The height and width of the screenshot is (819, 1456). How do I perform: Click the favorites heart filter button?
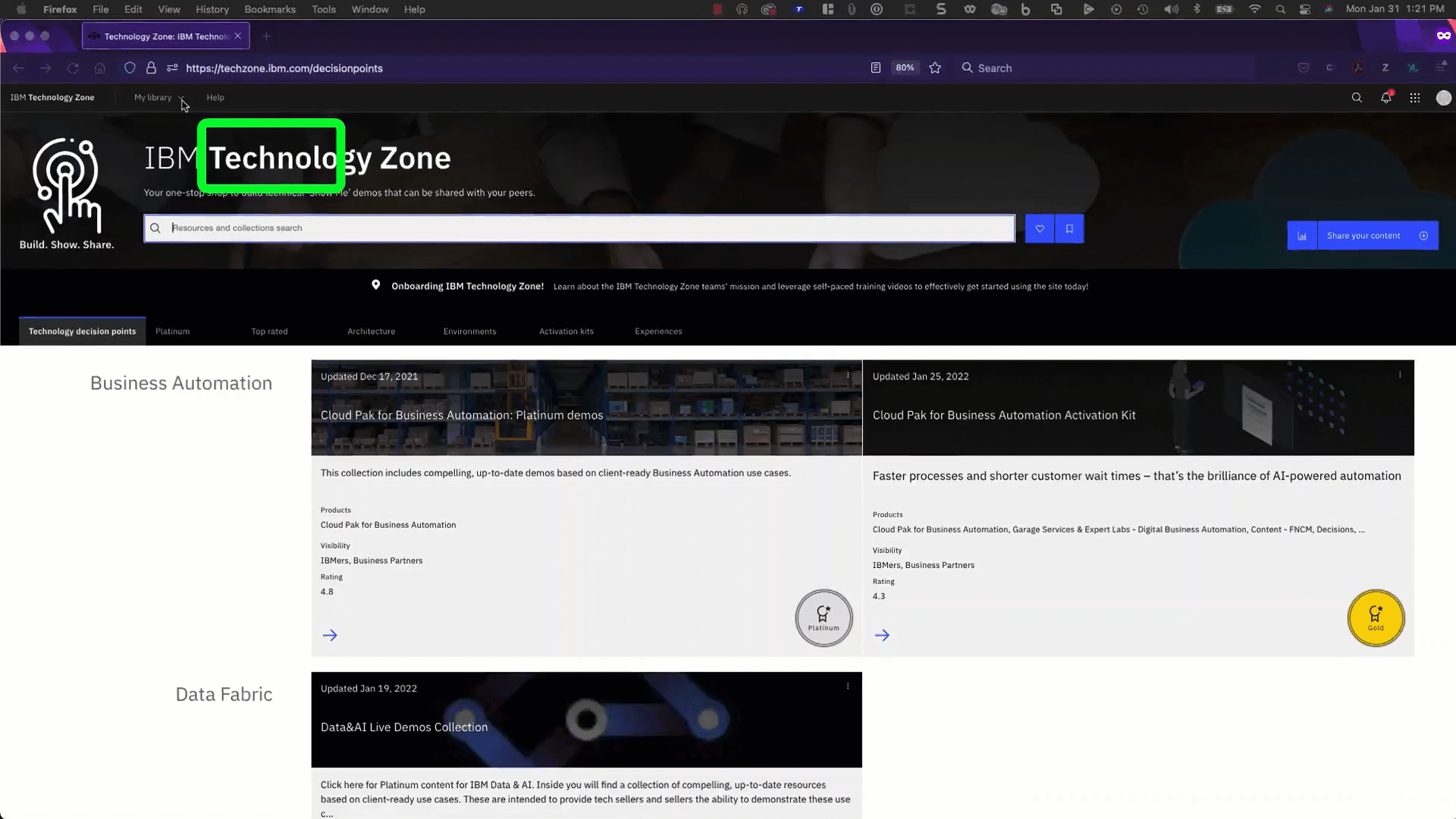tap(1040, 228)
